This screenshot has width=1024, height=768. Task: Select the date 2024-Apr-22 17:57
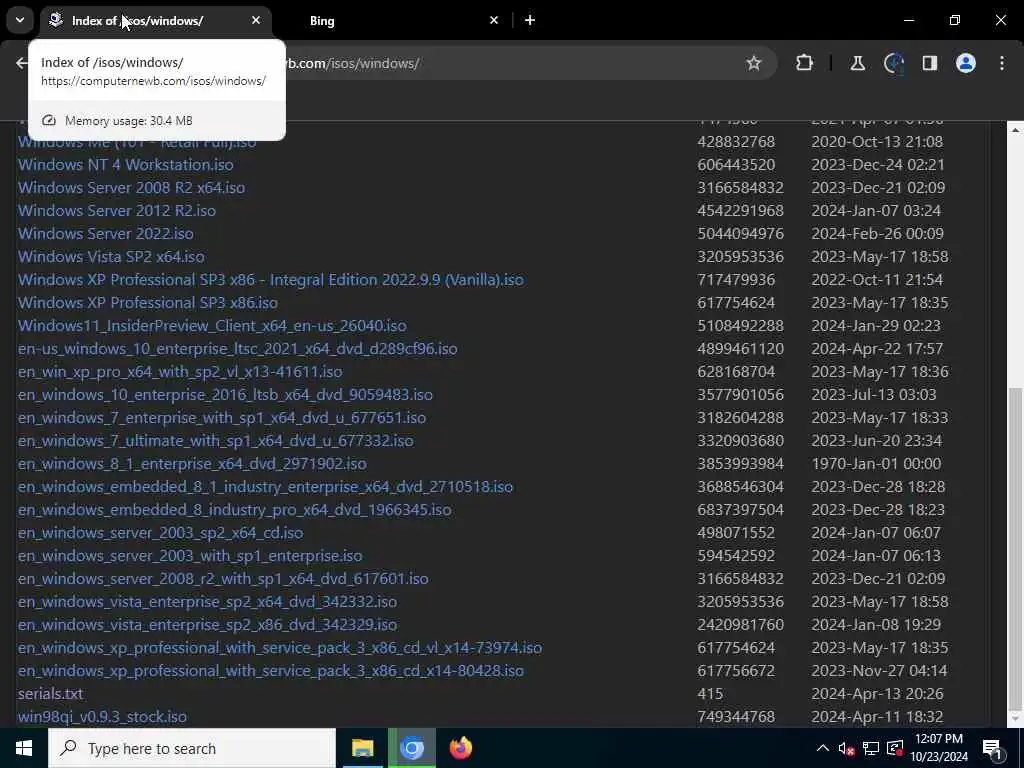pos(877,349)
